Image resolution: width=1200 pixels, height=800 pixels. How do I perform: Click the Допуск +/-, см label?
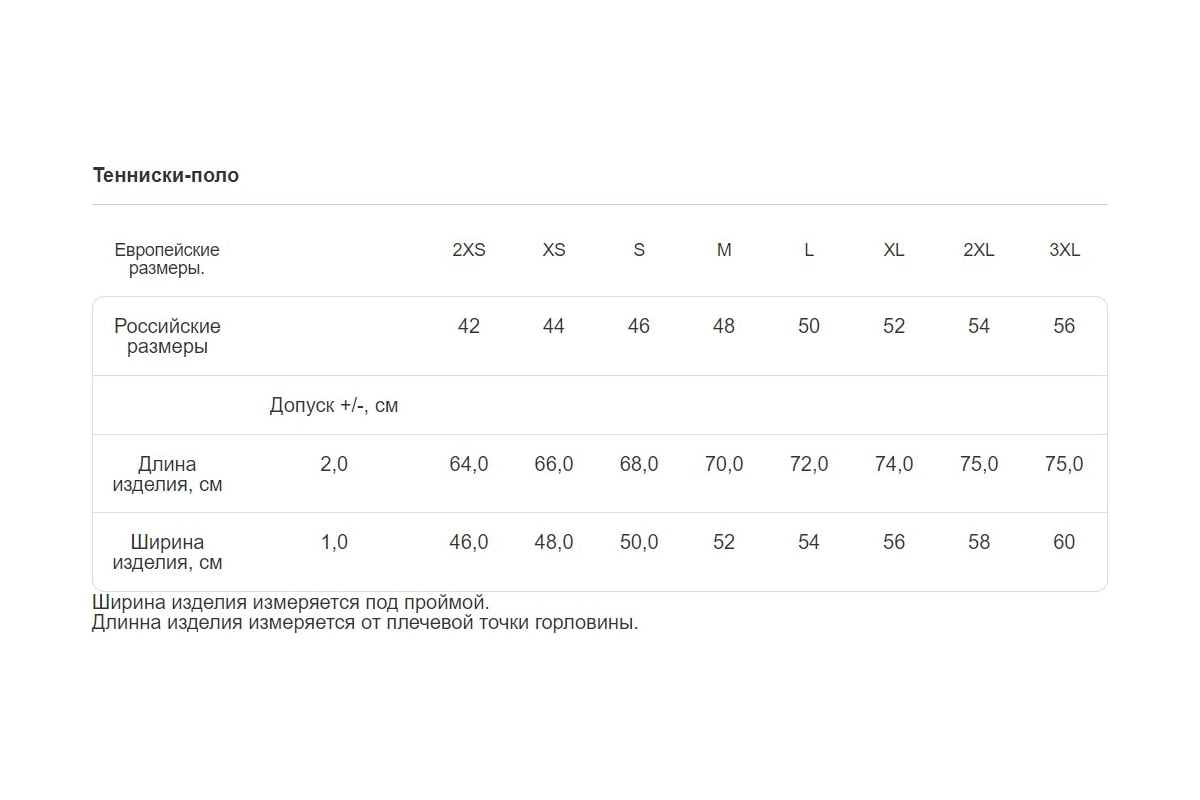click(334, 405)
